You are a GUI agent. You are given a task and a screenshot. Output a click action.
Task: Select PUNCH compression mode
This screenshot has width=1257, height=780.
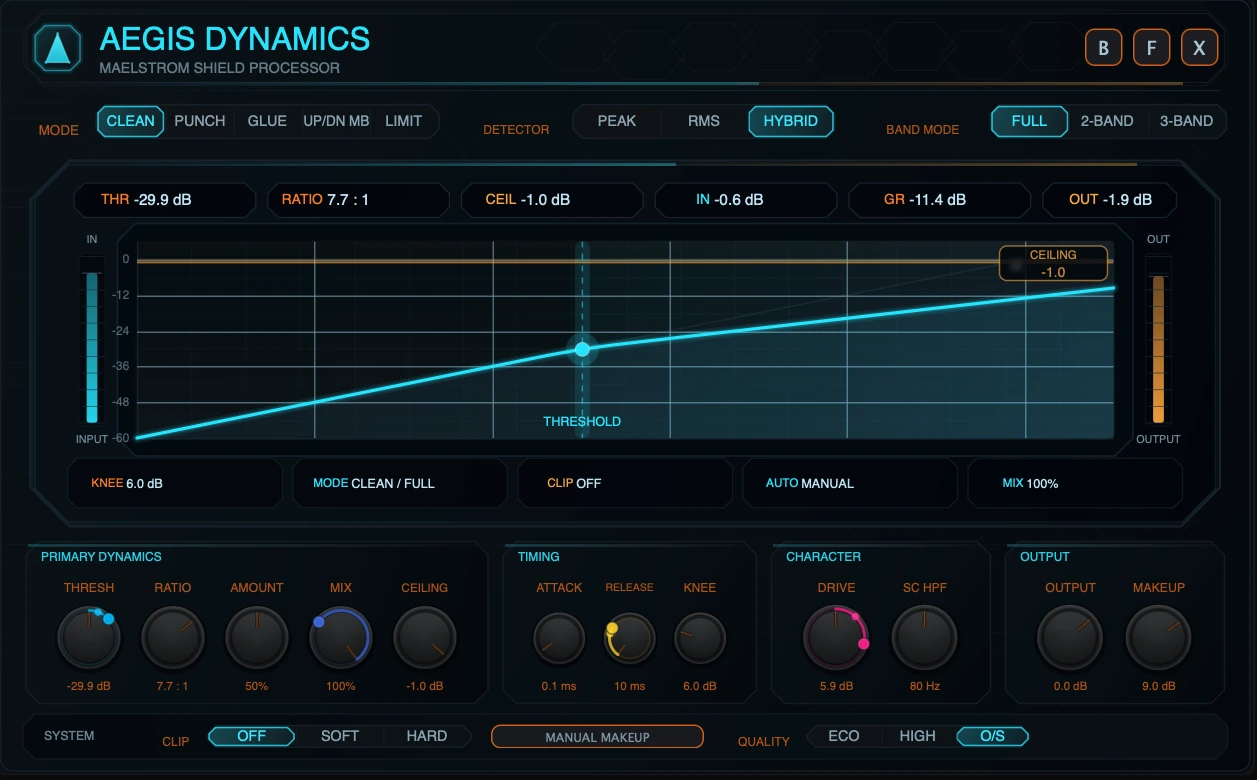200,121
